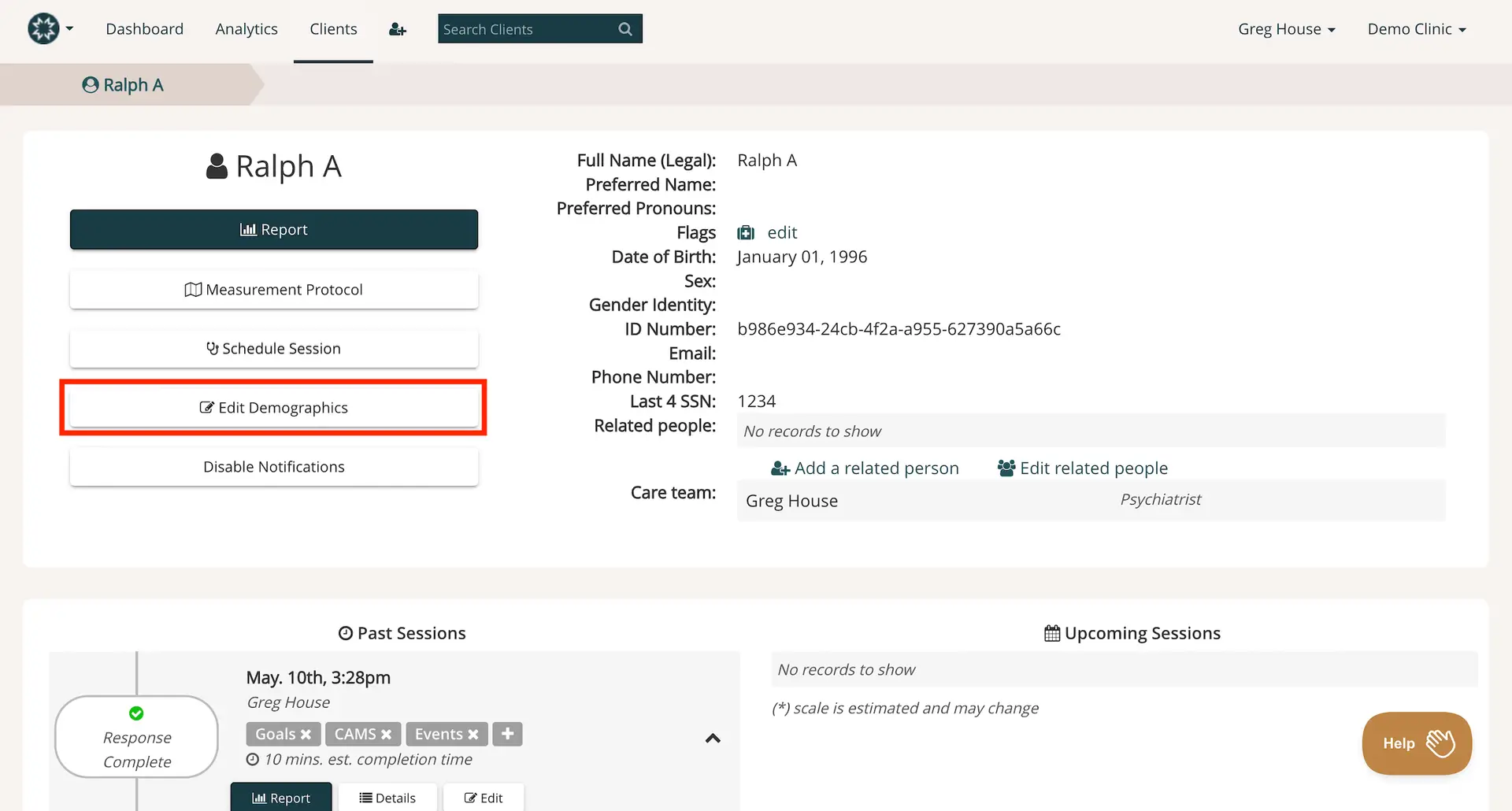Open the Greg House account dropdown
This screenshot has height=811, width=1512.
pyautogui.click(x=1286, y=28)
